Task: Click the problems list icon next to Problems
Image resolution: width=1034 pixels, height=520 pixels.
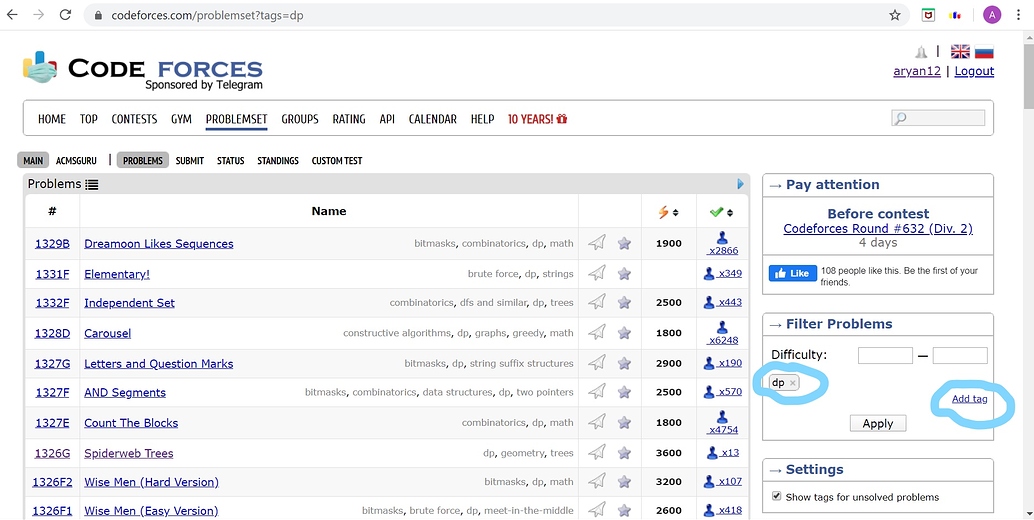Action: tap(92, 185)
